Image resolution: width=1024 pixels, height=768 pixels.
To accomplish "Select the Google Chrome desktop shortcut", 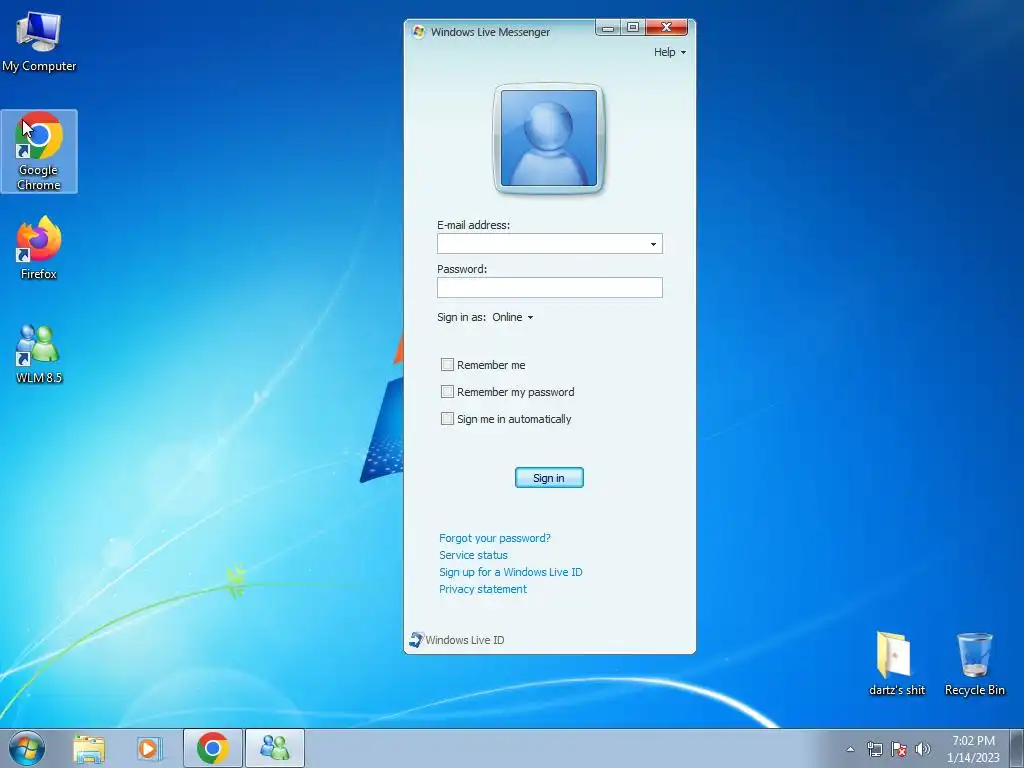I will coord(39,152).
